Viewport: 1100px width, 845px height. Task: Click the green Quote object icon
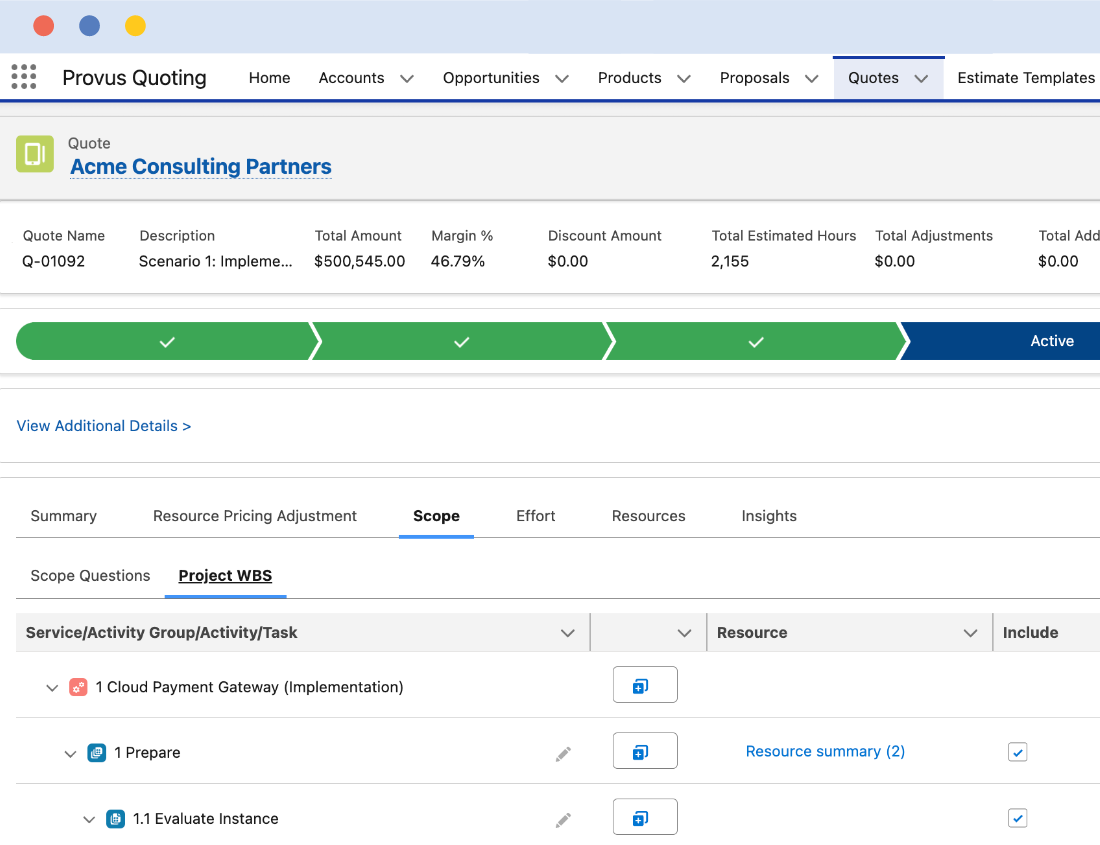34,153
